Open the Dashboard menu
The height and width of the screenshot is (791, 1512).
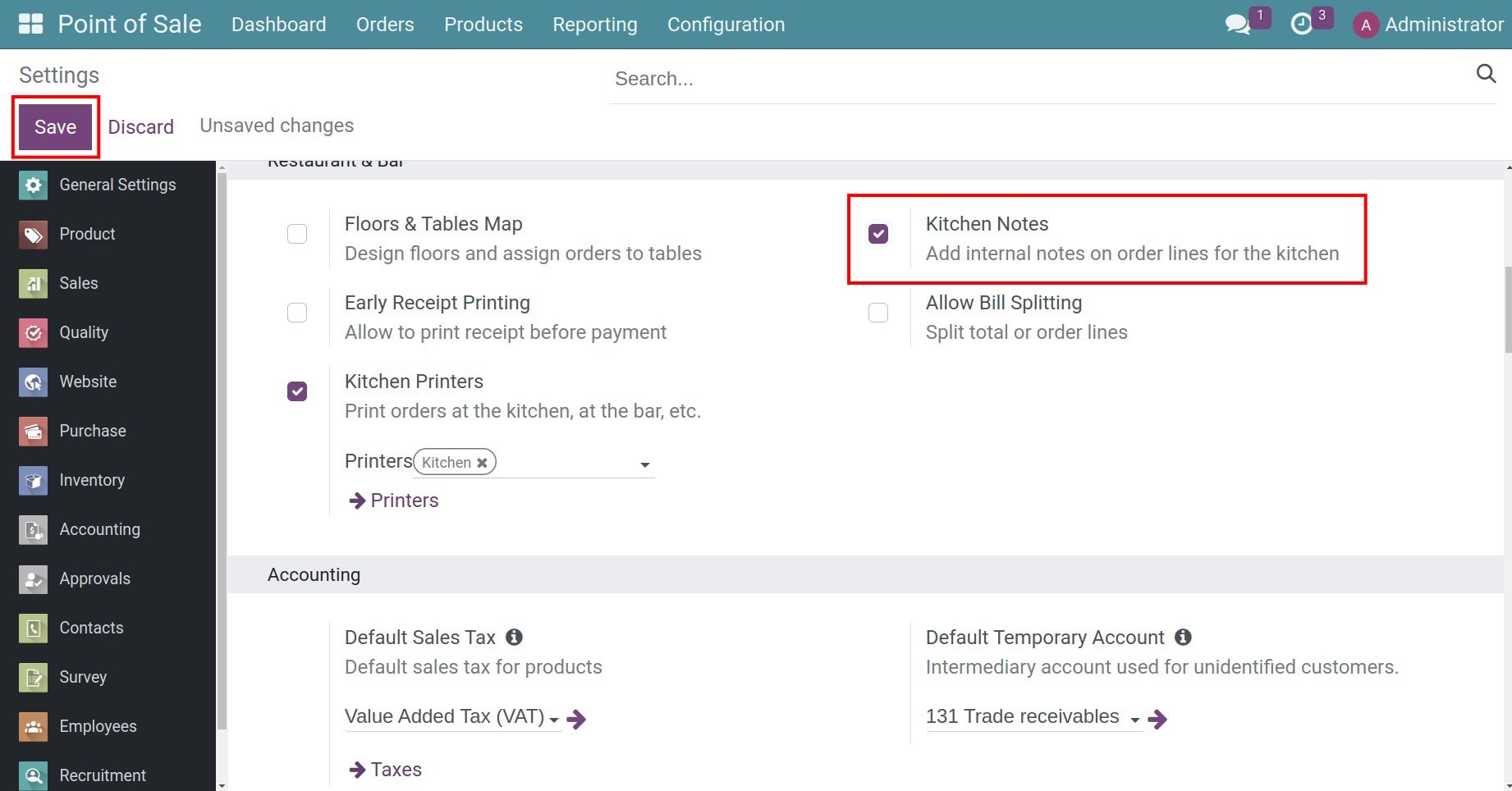[279, 25]
